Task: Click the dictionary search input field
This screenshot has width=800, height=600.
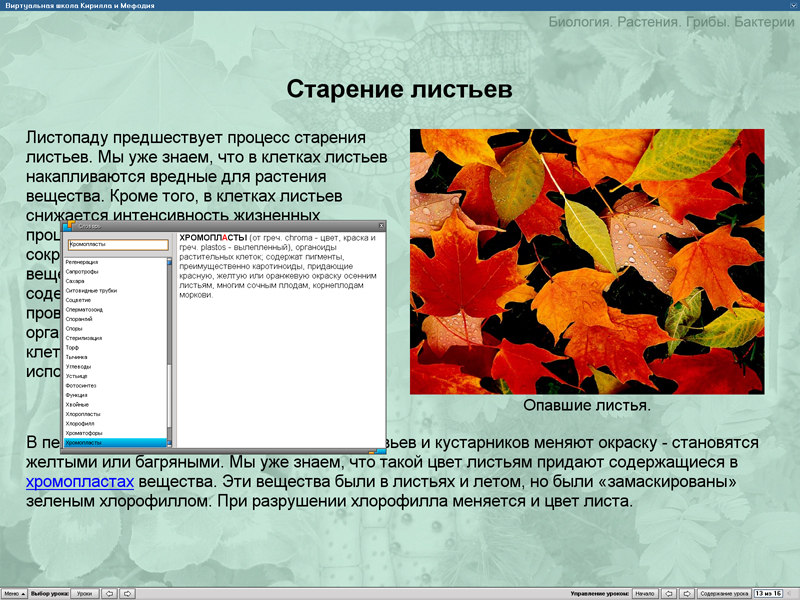Action: [120, 244]
